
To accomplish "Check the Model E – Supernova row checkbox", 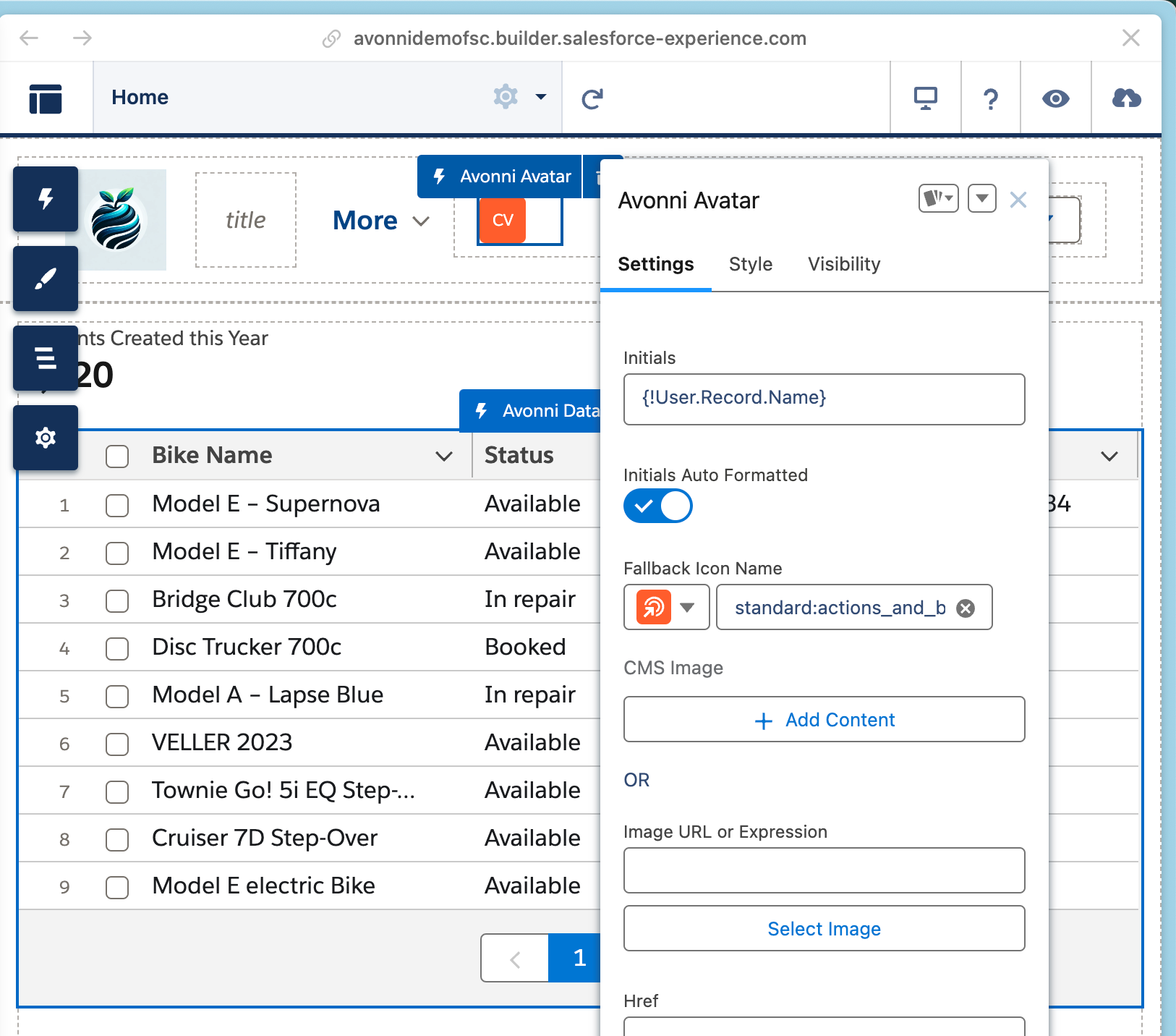I will [x=117, y=505].
